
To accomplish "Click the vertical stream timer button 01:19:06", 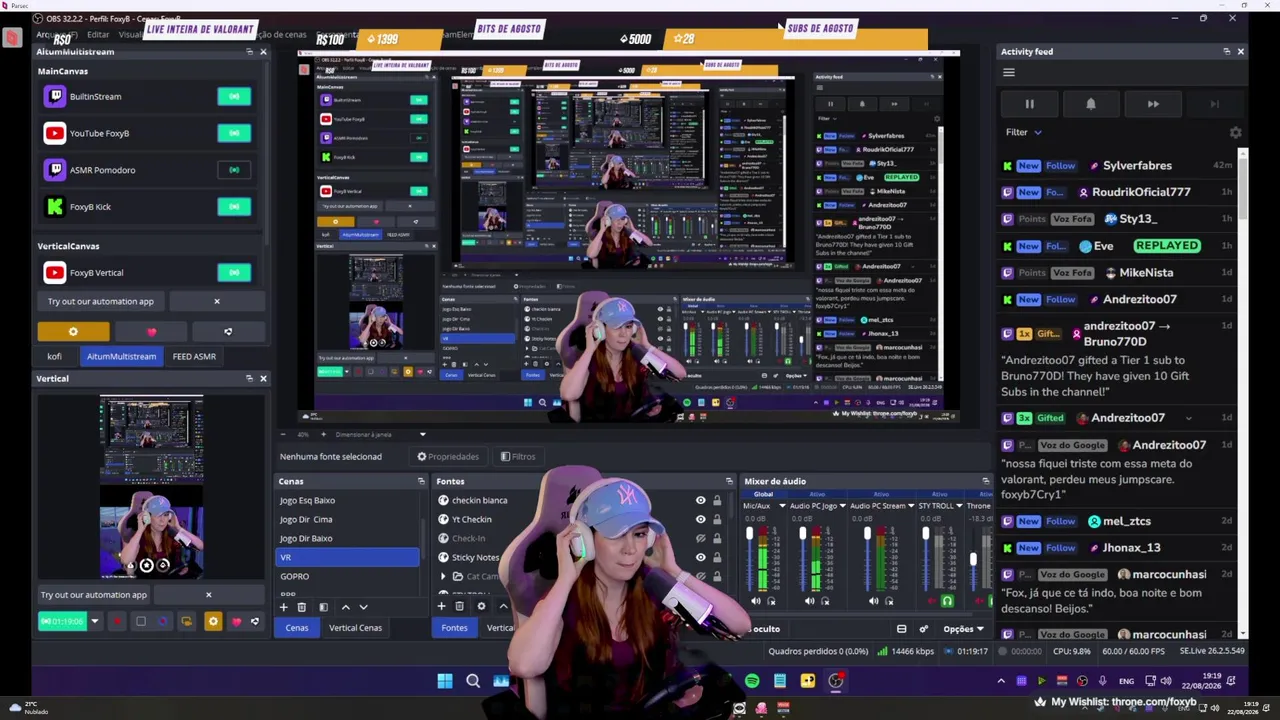I will pos(62,622).
